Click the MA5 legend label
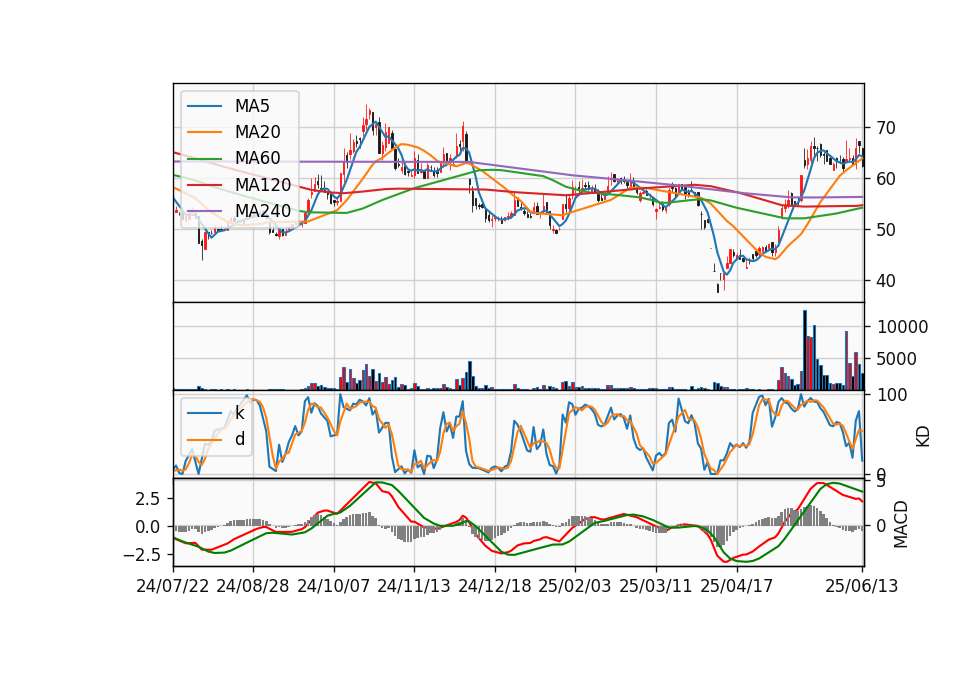The width and height of the screenshot is (960, 690). (252, 106)
